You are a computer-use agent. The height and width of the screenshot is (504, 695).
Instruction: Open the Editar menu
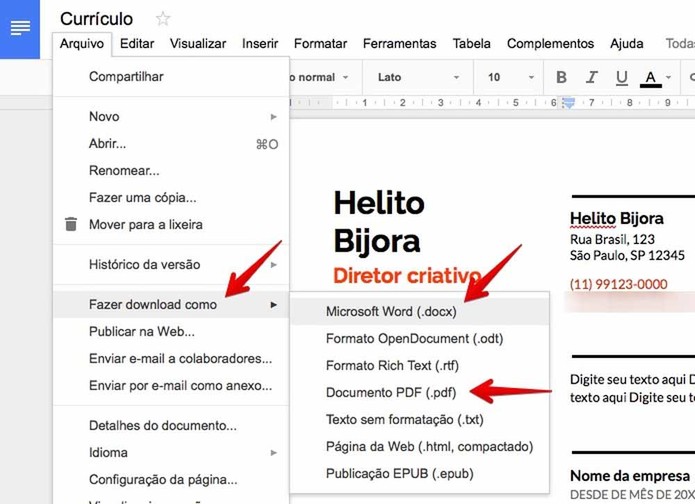(x=137, y=43)
